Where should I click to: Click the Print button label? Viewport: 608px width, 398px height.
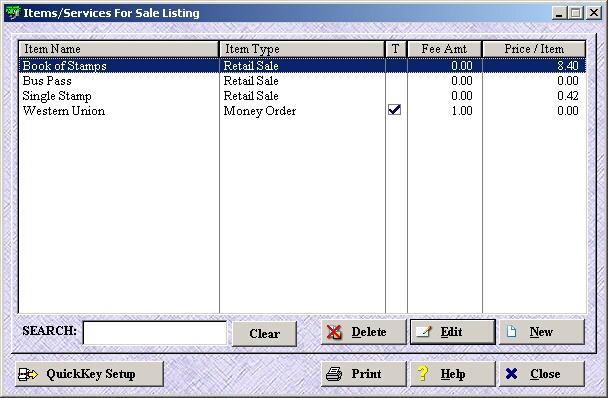point(366,374)
